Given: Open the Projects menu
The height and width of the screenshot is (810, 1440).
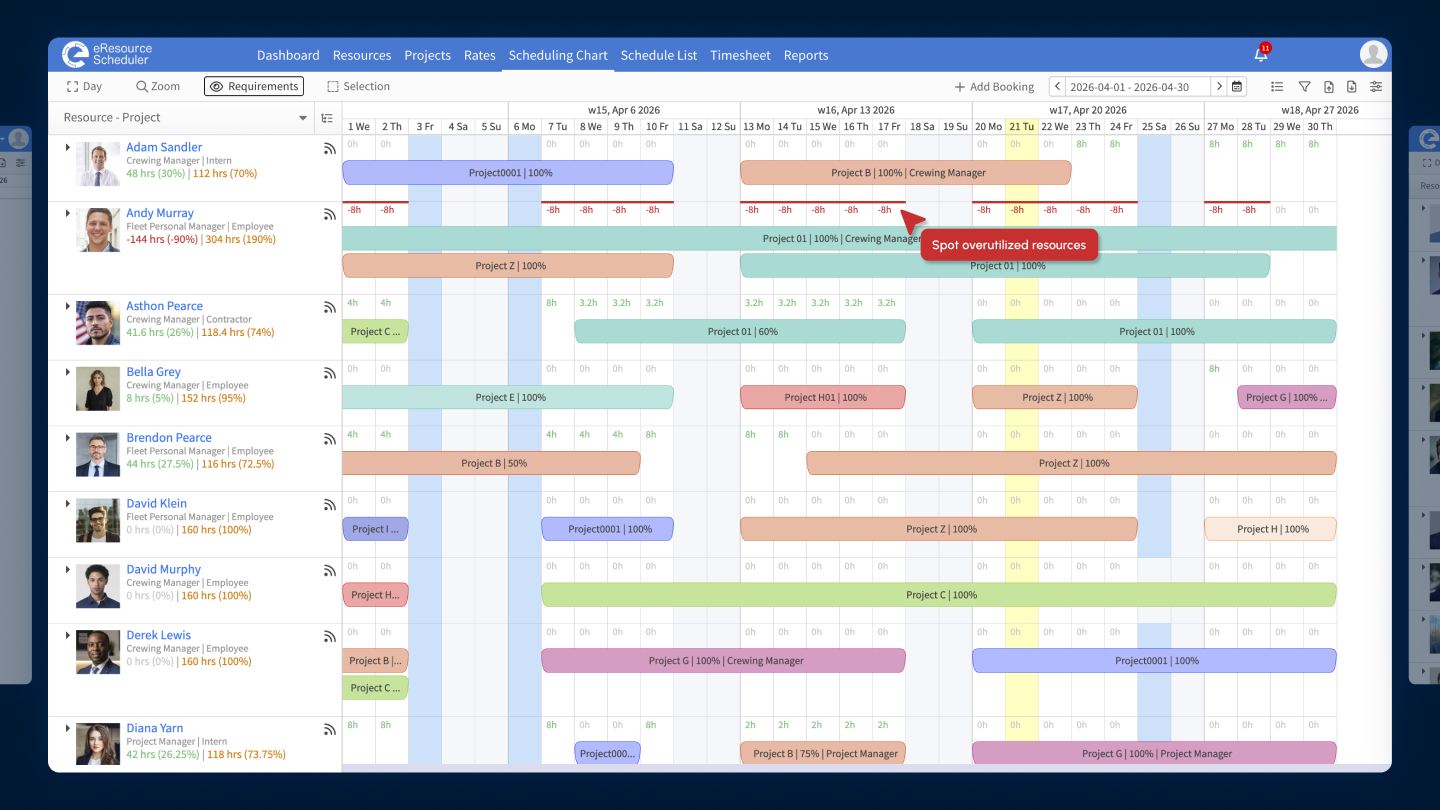Looking at the screenshot, I should click(427, 55).
